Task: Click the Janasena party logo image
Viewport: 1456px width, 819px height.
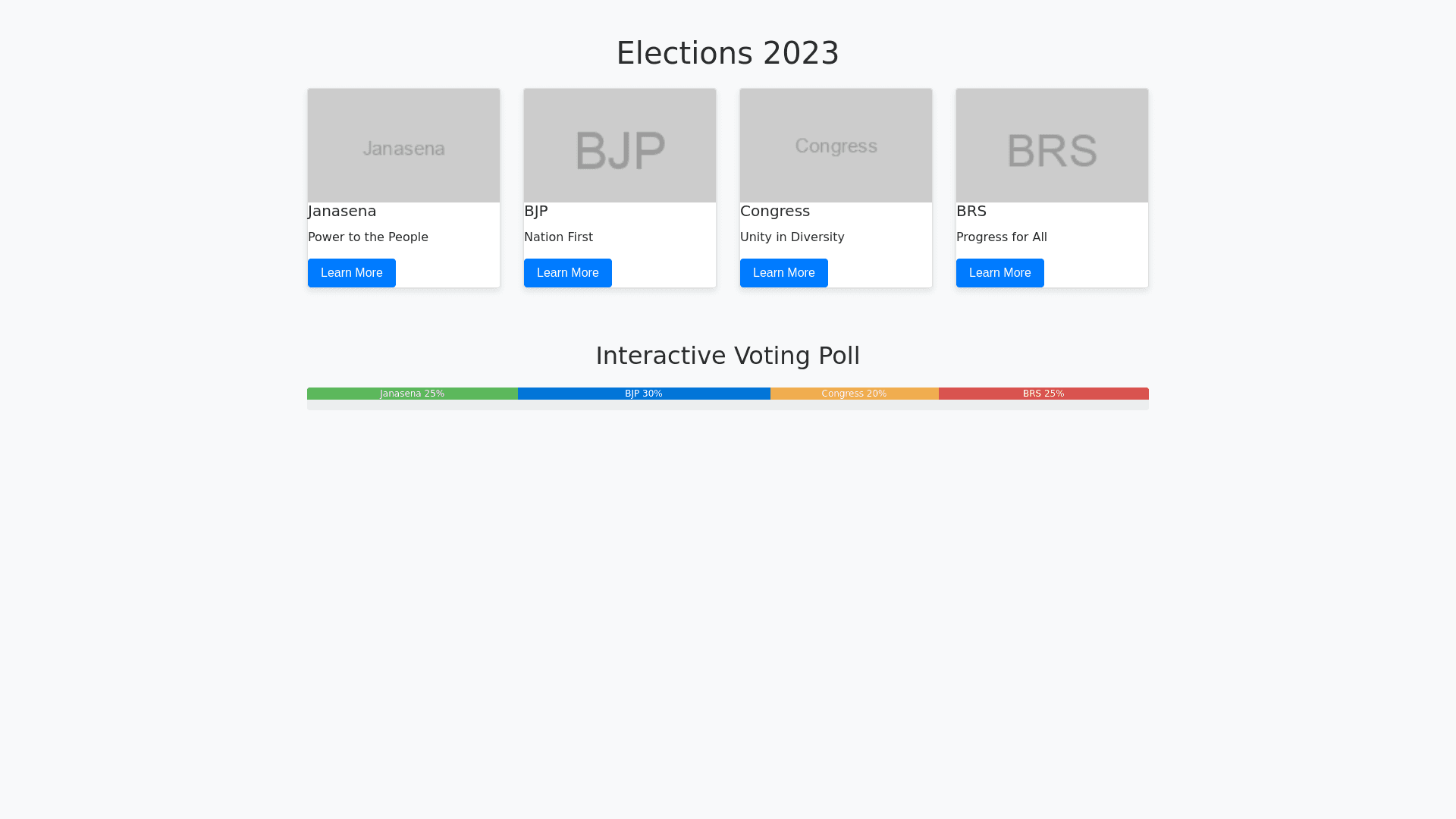Action: (403, 146)
